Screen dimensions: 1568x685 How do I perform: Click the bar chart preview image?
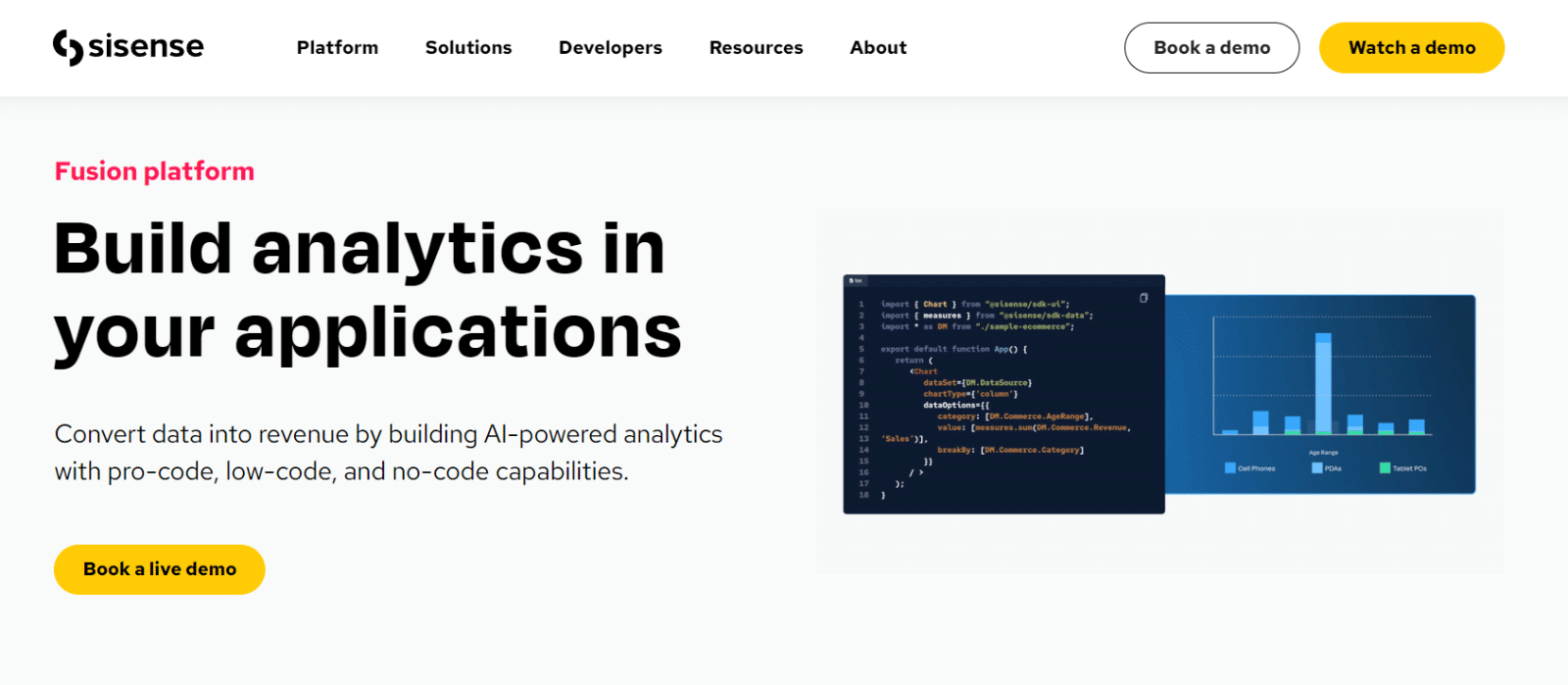[x=1320, y=394]
